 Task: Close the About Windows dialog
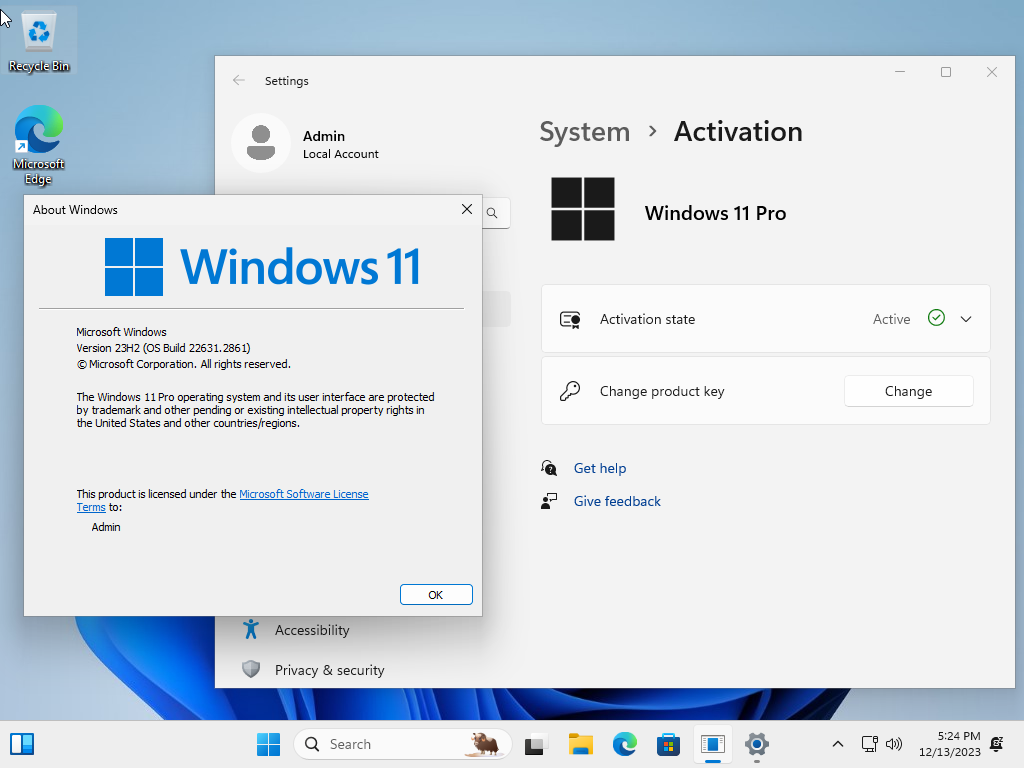pyautogui.click(x=467, y=209)
